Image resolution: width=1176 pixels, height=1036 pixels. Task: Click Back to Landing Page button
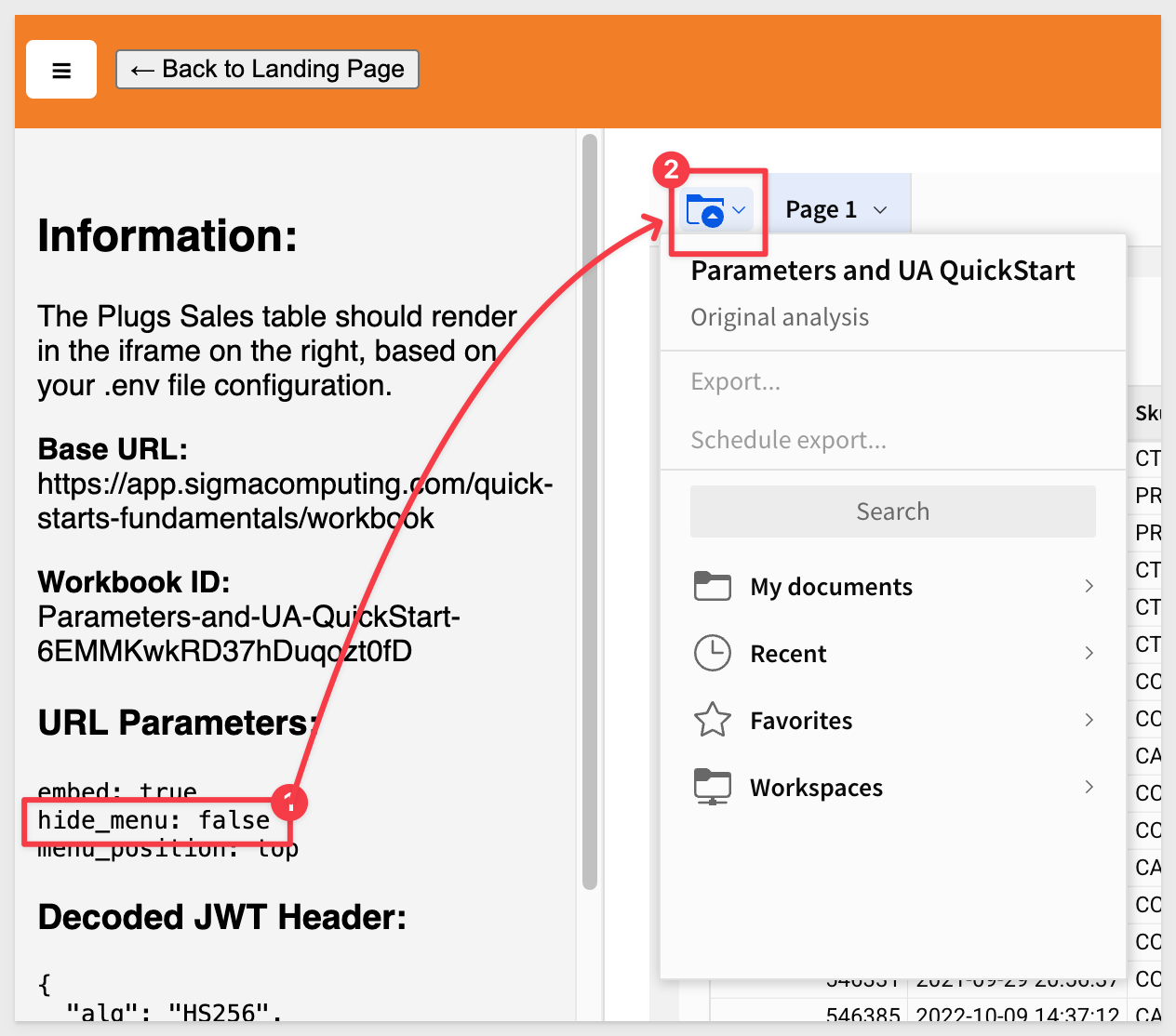coord(267,70)
